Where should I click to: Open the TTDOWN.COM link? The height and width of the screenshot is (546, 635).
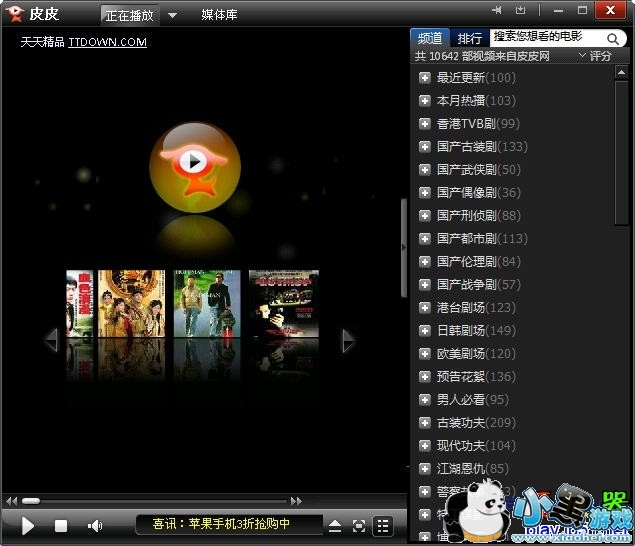coord(107,43)
